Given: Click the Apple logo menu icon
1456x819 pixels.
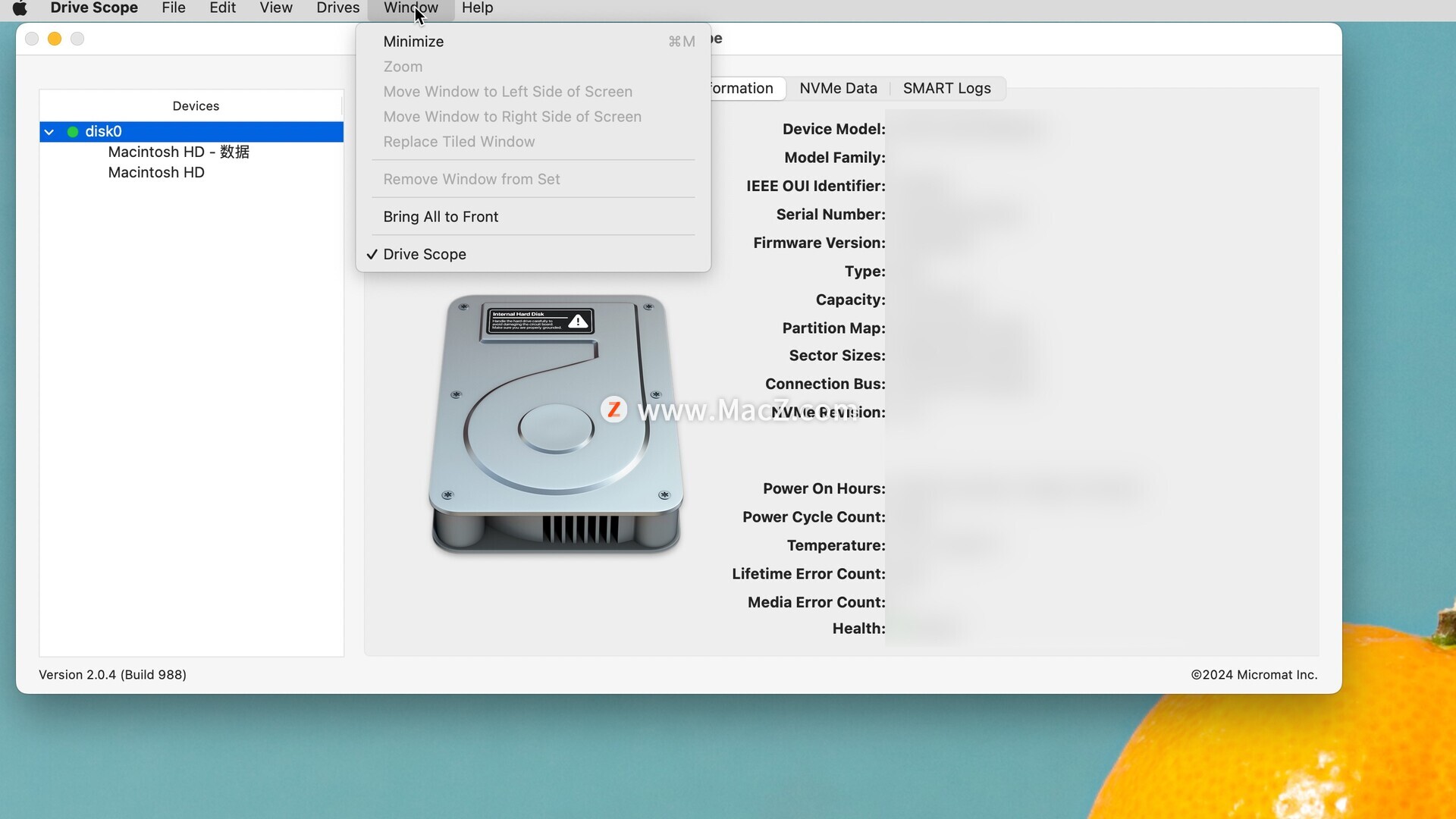Looking at the screenshot, I should tap(20, 8).
